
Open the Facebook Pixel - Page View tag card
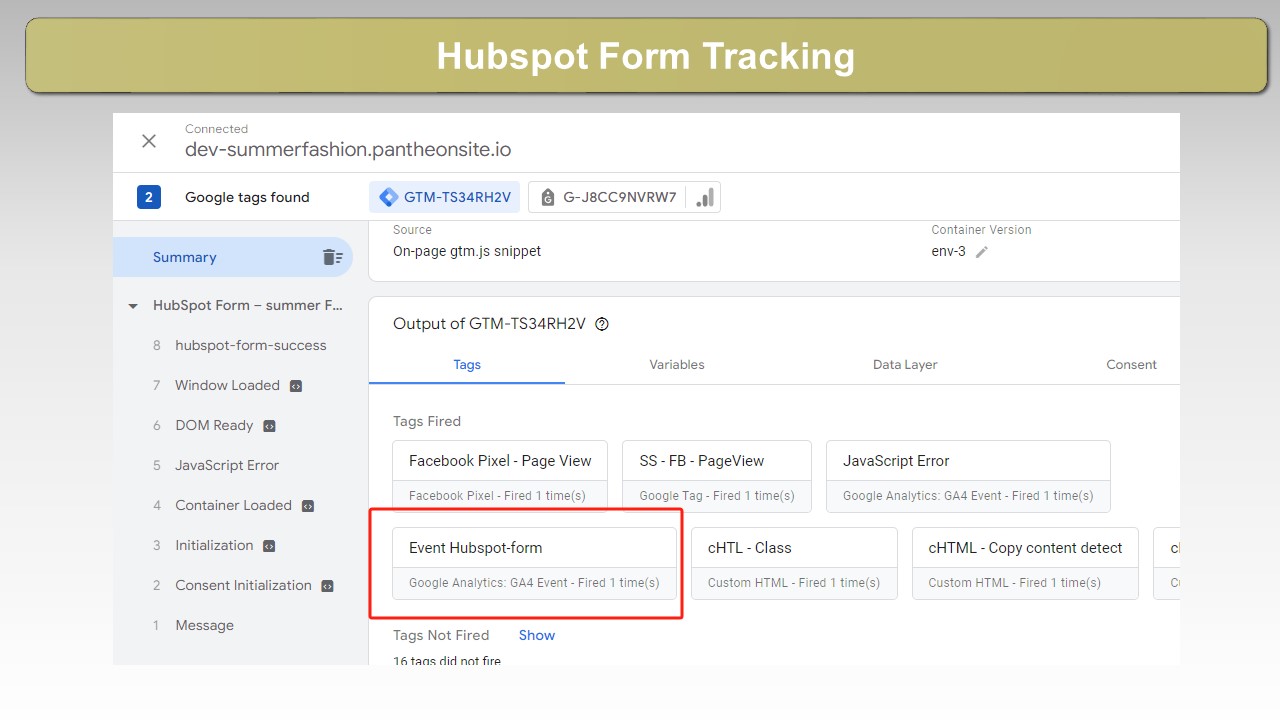click(x=500, y=476)
